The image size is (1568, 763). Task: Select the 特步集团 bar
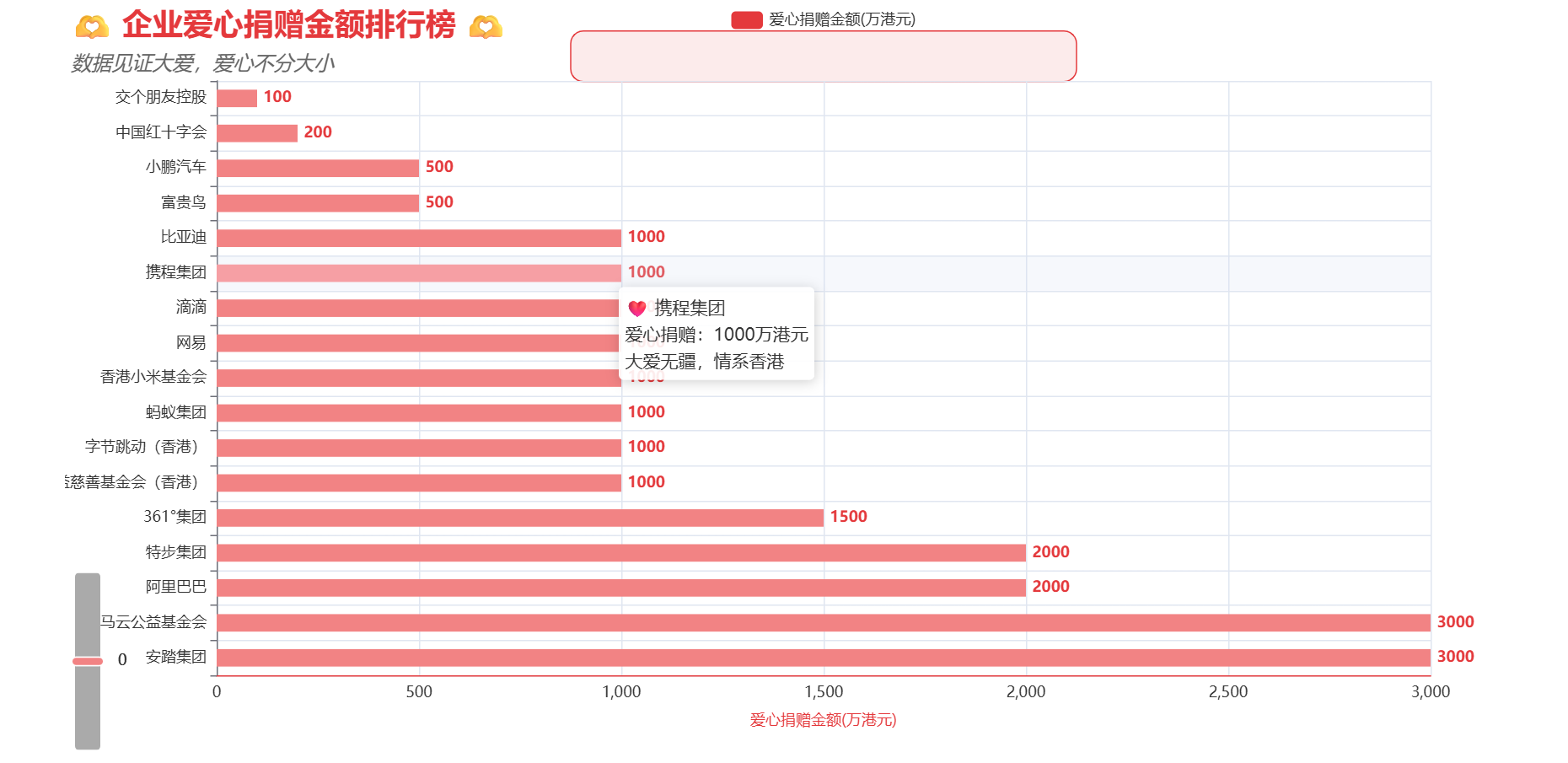click(621, 553)
